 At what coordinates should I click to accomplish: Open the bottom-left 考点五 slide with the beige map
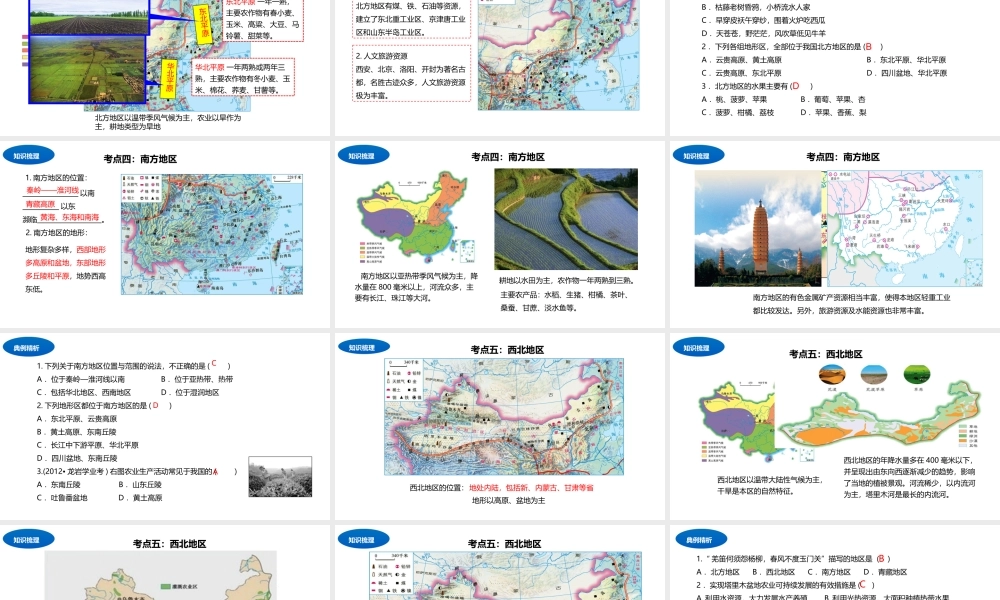[165, 562]
